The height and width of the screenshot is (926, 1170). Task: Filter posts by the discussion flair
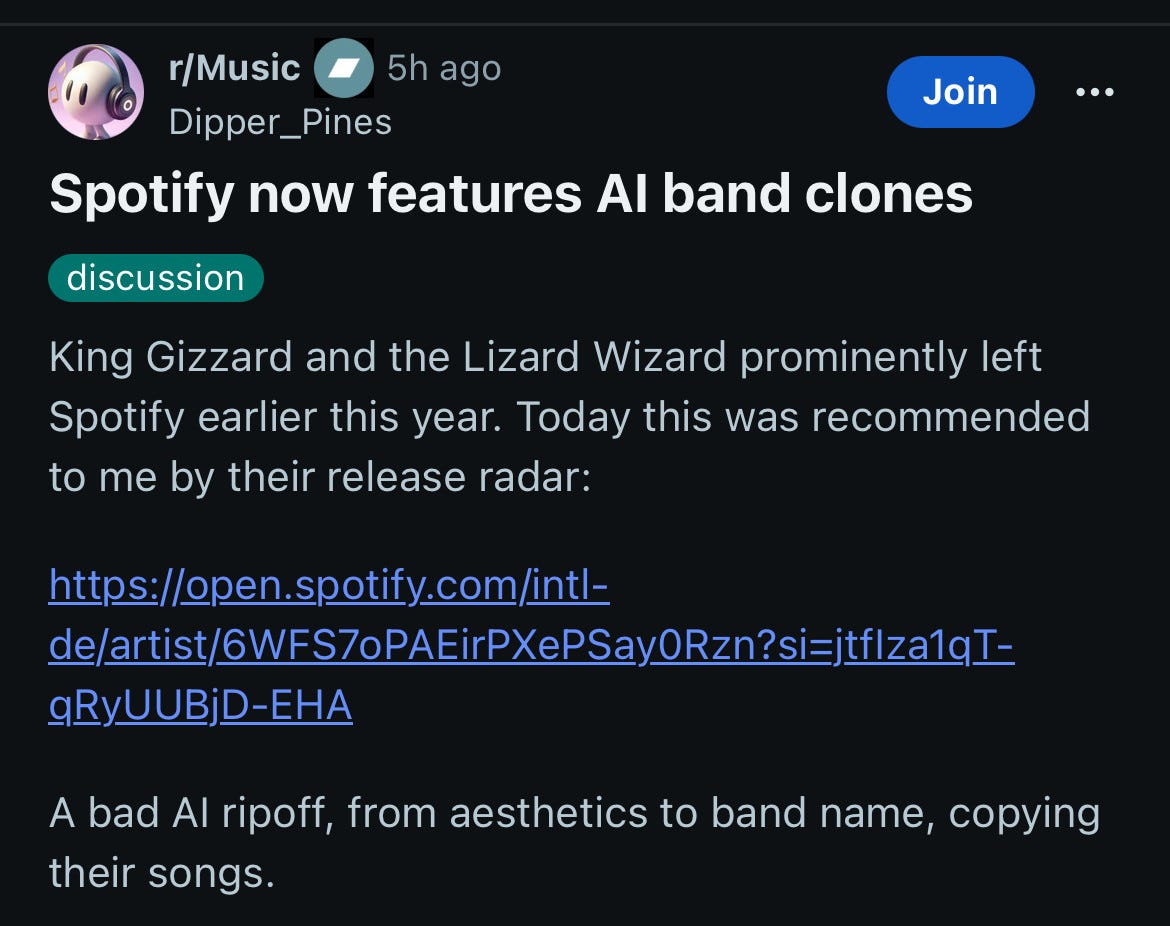(x=156, y=277)
